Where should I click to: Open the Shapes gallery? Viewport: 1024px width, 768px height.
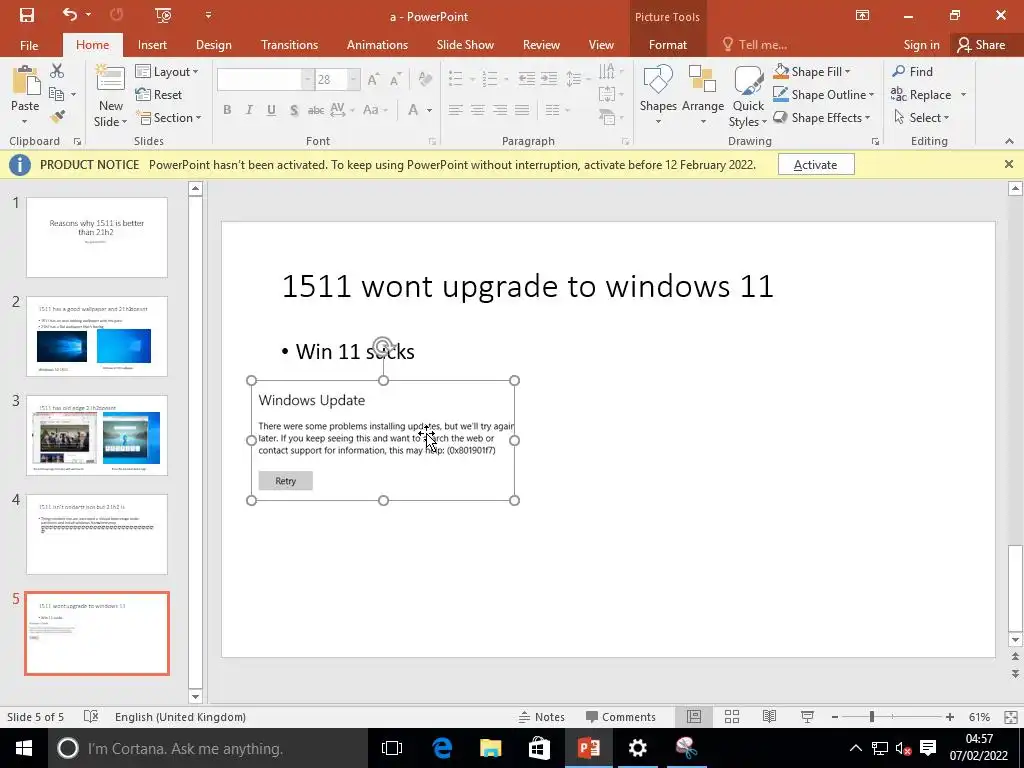(658, 95)
